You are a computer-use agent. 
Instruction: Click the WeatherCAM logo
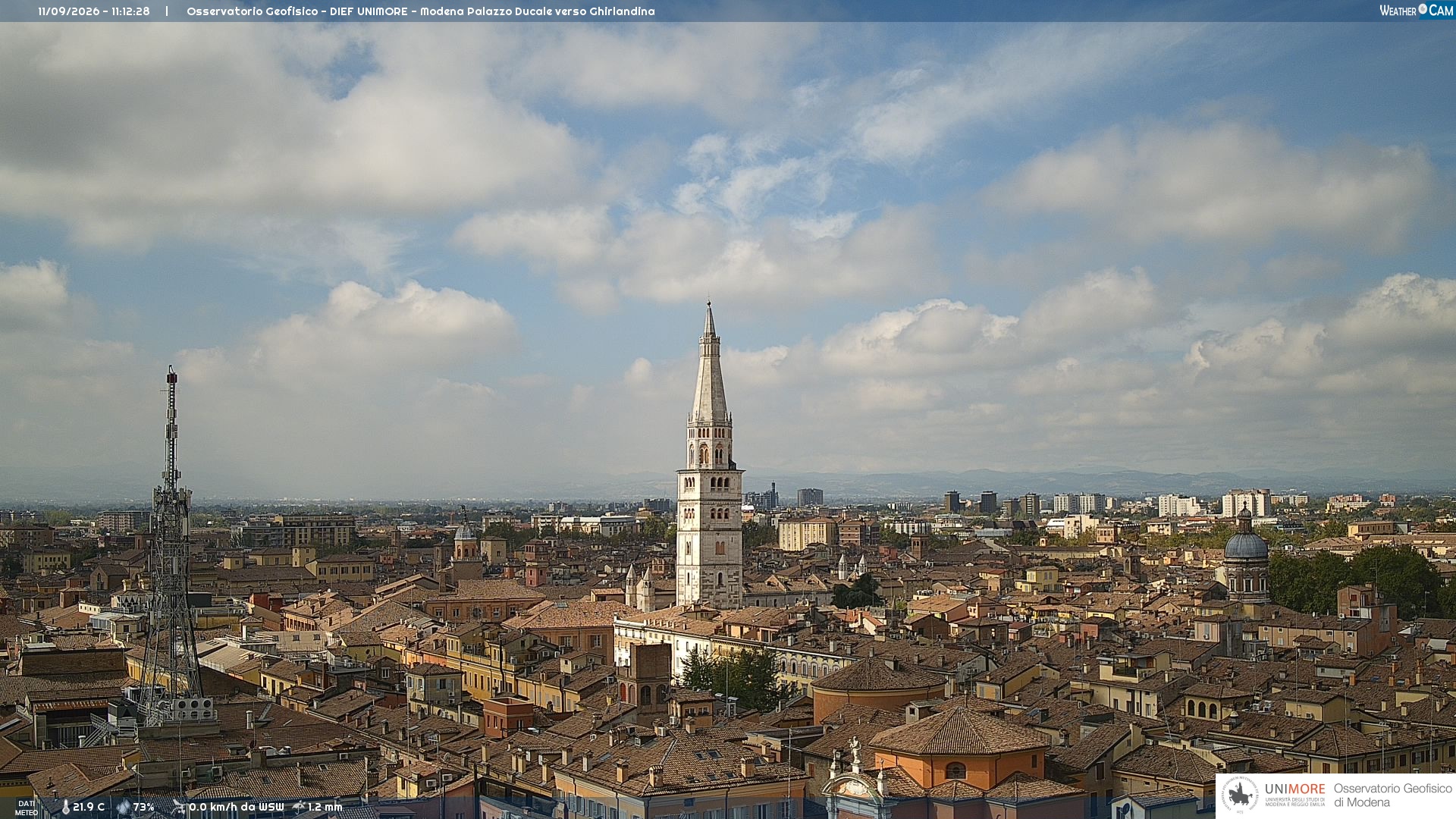1416,11
